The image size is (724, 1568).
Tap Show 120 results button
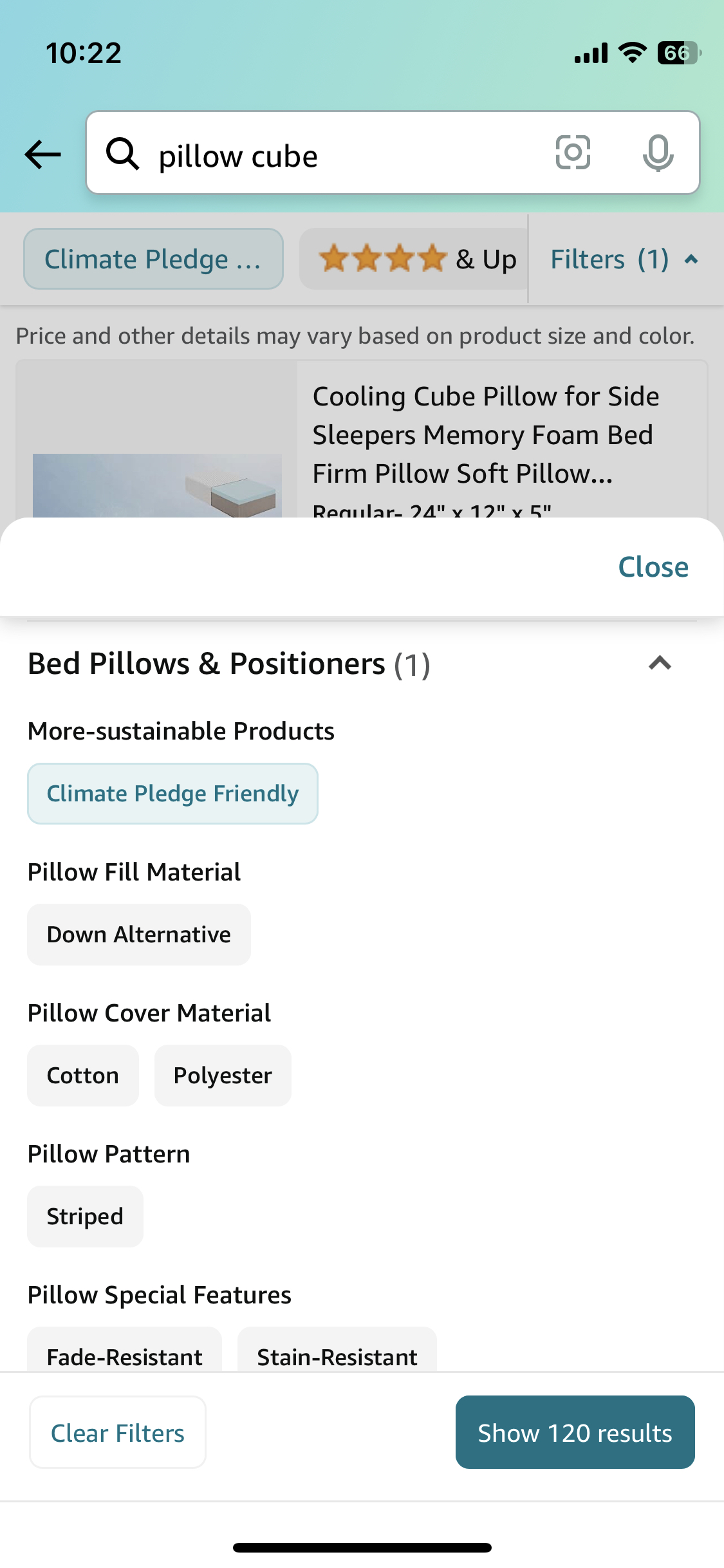(x=575, y=1432)
